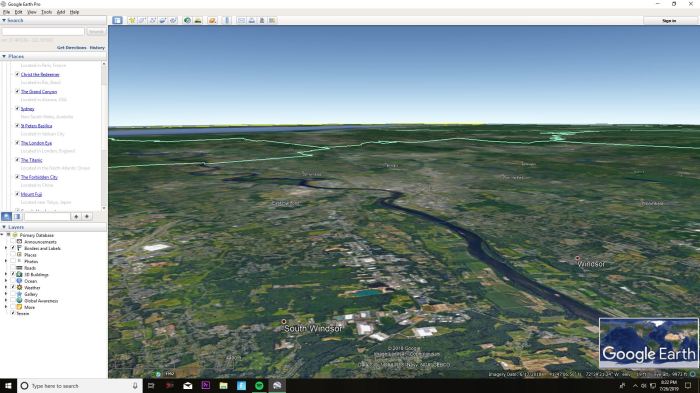
Task: Click the History link
Action: [x=97, y=47]
